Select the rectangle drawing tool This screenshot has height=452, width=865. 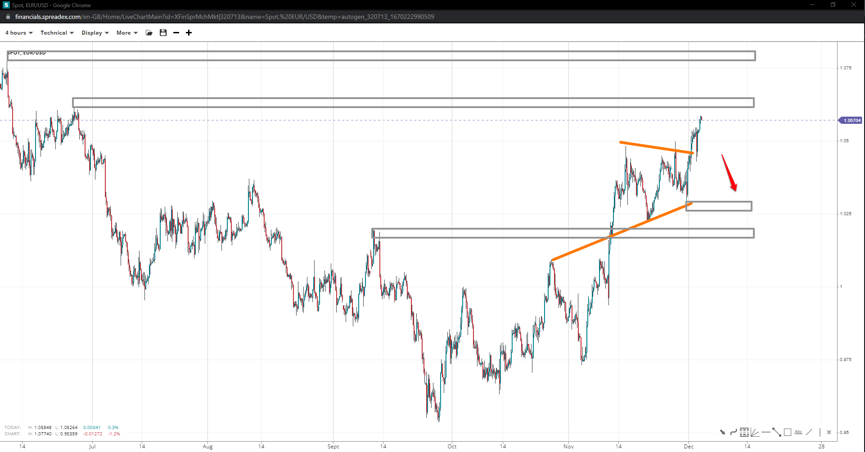[x=788, y=432]
